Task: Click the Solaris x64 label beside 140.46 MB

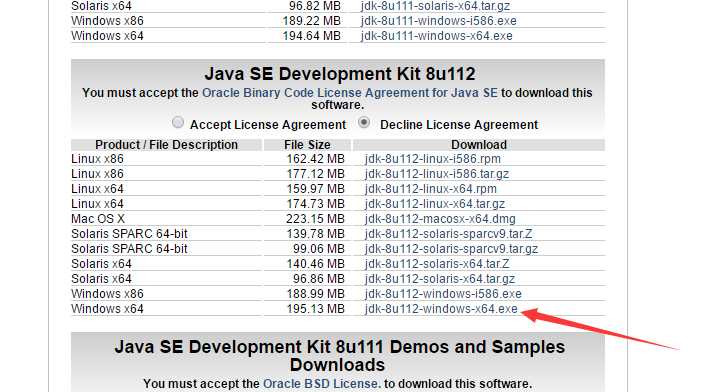Action: (101, 264)
